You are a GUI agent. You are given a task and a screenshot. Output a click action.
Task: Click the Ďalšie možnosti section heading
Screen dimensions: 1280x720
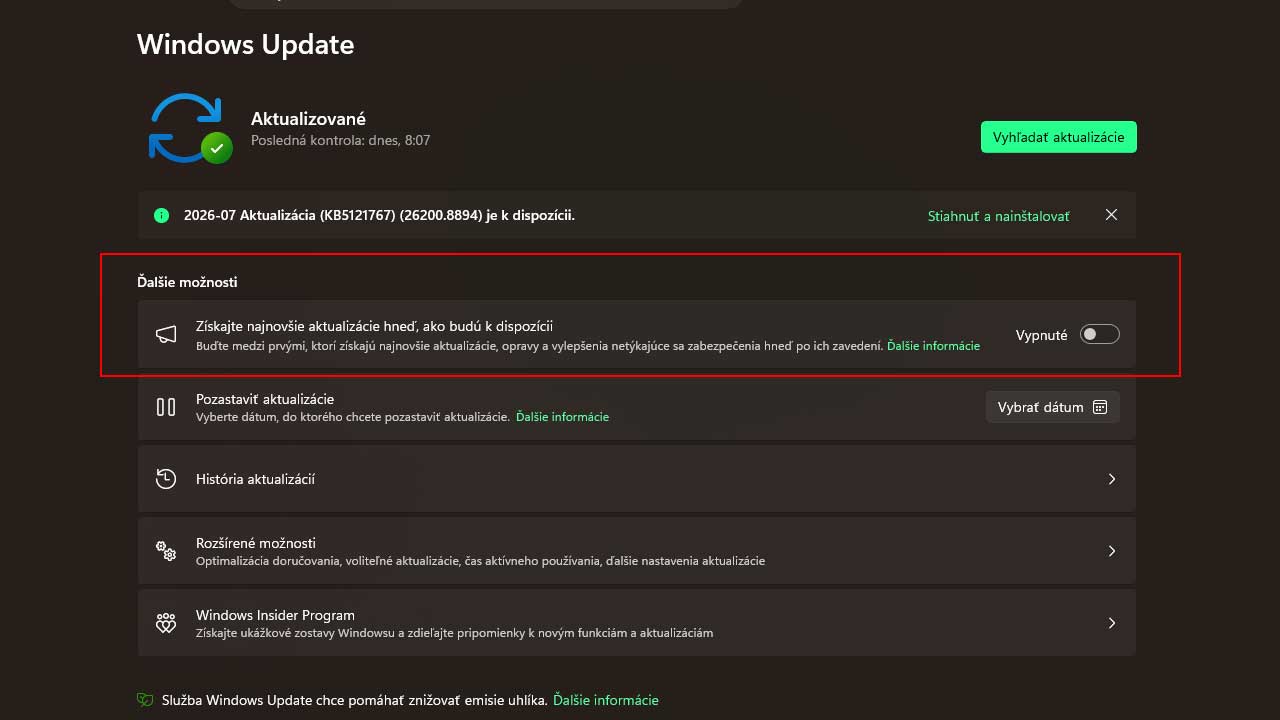pos(187,282)
